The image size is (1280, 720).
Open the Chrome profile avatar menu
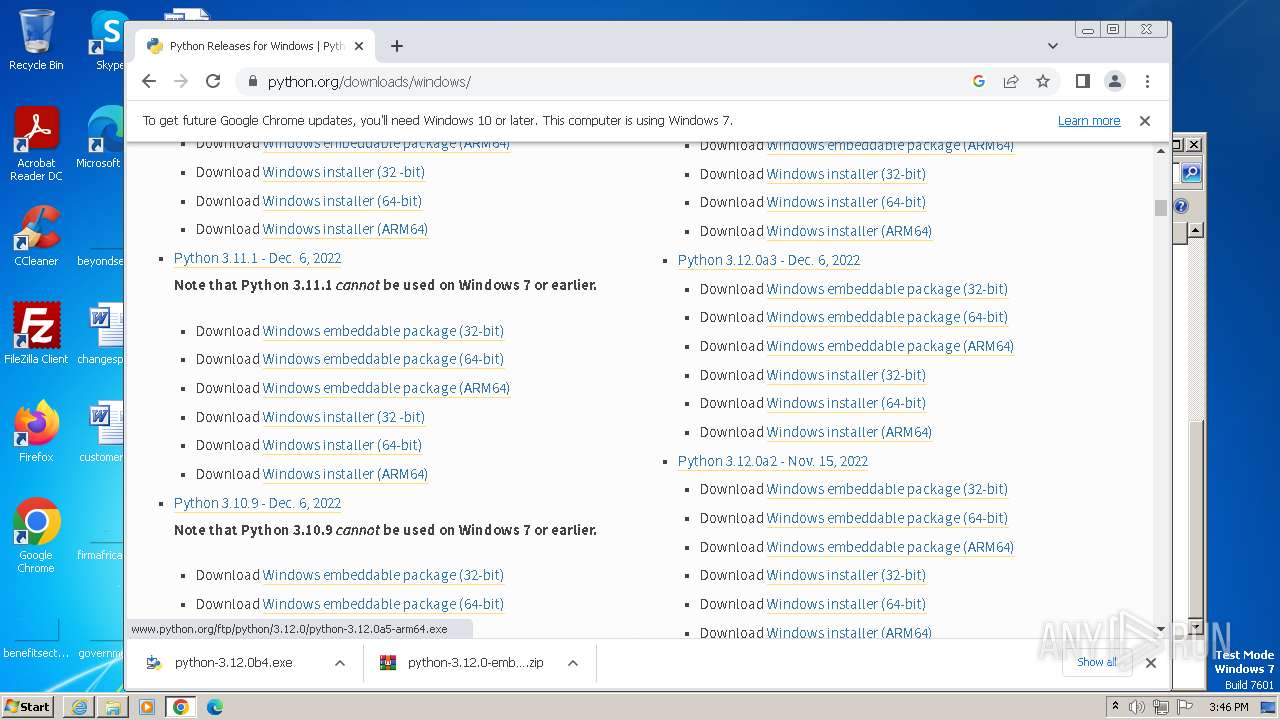pyautogui.click(x=1115, y=82)
